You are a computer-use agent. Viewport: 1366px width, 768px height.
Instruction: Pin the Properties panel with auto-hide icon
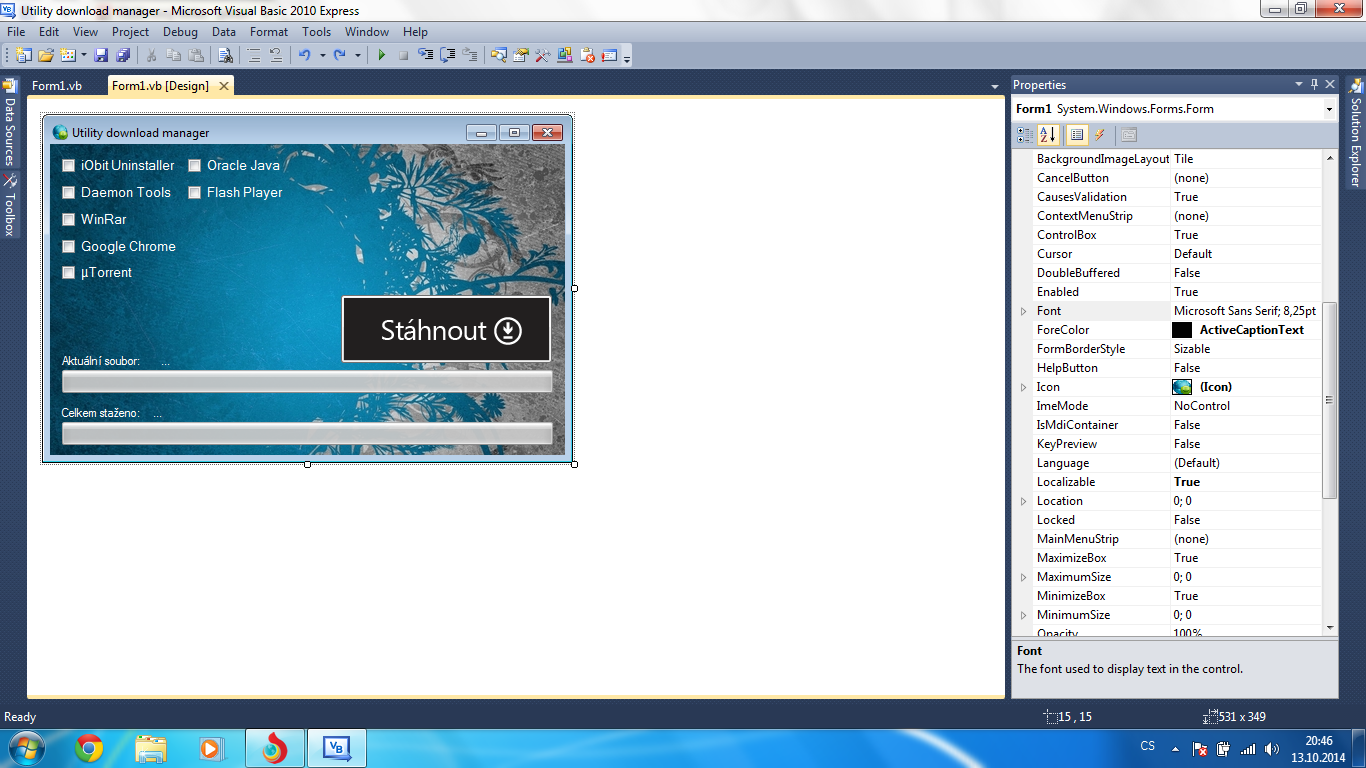tap(1315, 85)
